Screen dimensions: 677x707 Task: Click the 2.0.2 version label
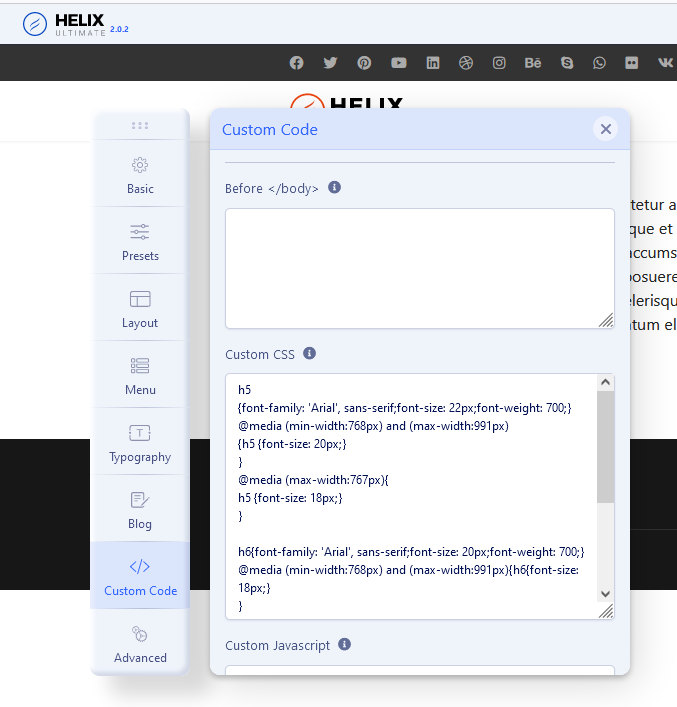119,29
